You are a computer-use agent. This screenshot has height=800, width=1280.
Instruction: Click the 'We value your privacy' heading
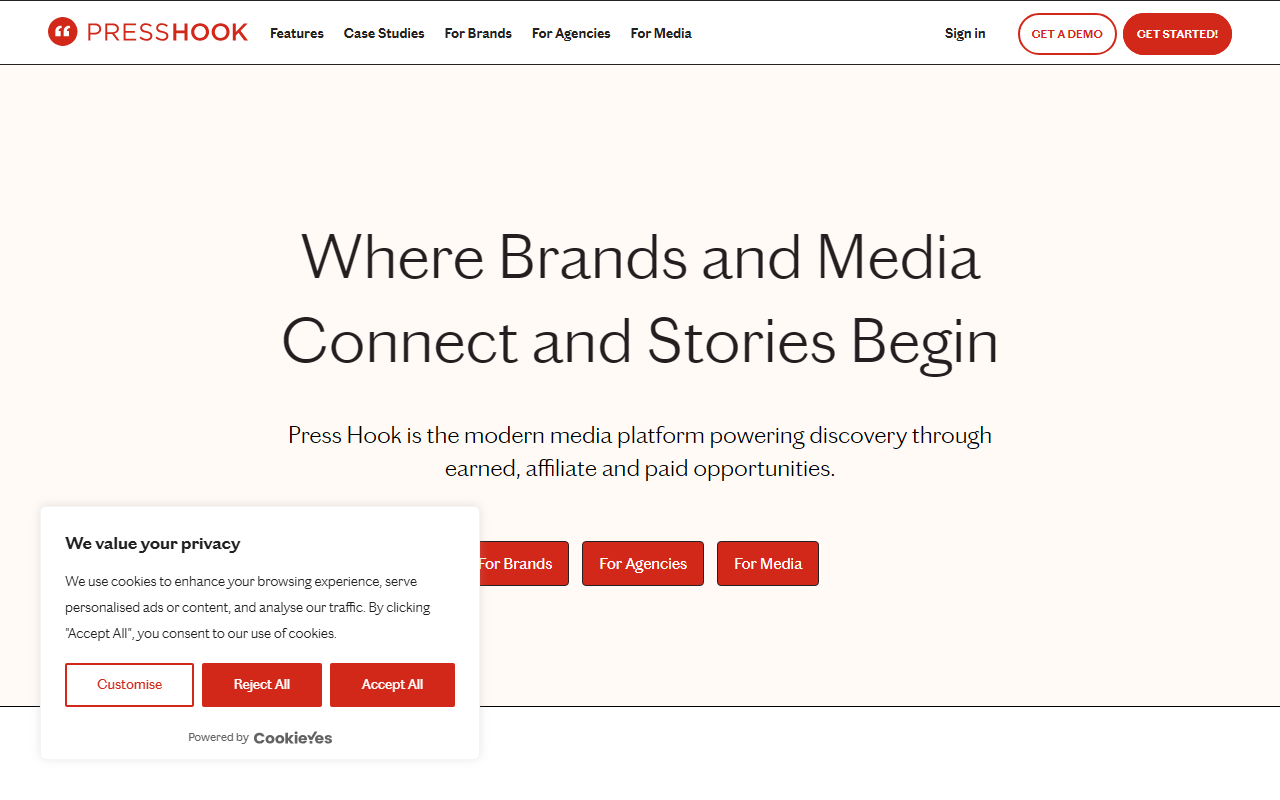click(x=153, y=544)
